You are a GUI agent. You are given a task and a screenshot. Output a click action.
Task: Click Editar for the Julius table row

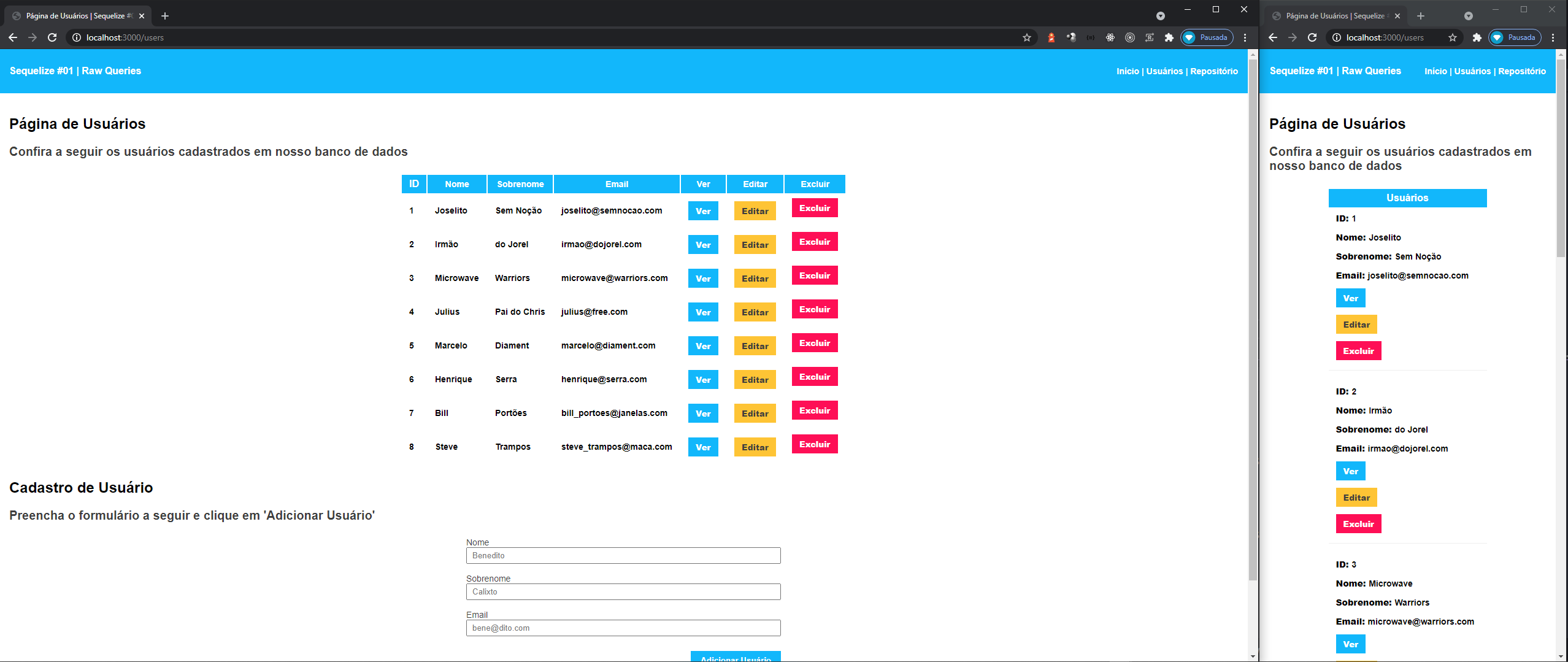pos(755,312)
